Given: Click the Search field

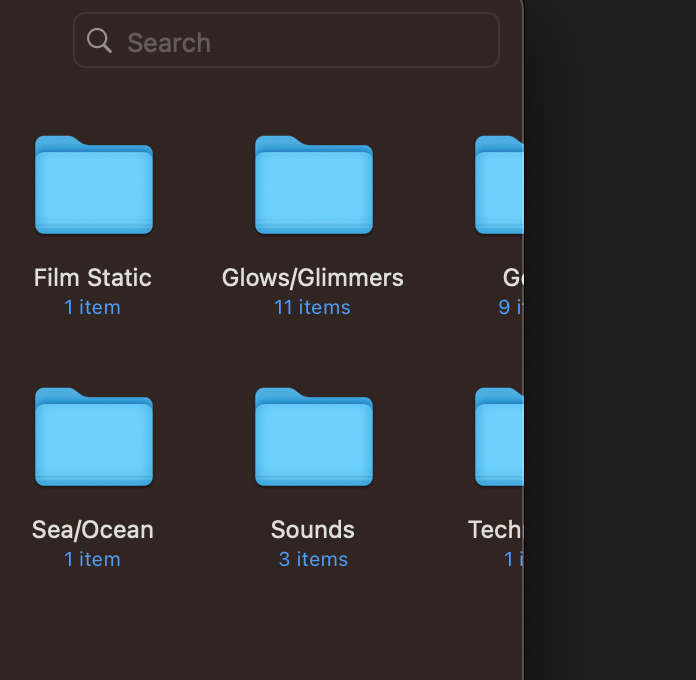Looking at the screenshot, I should 286,40.
